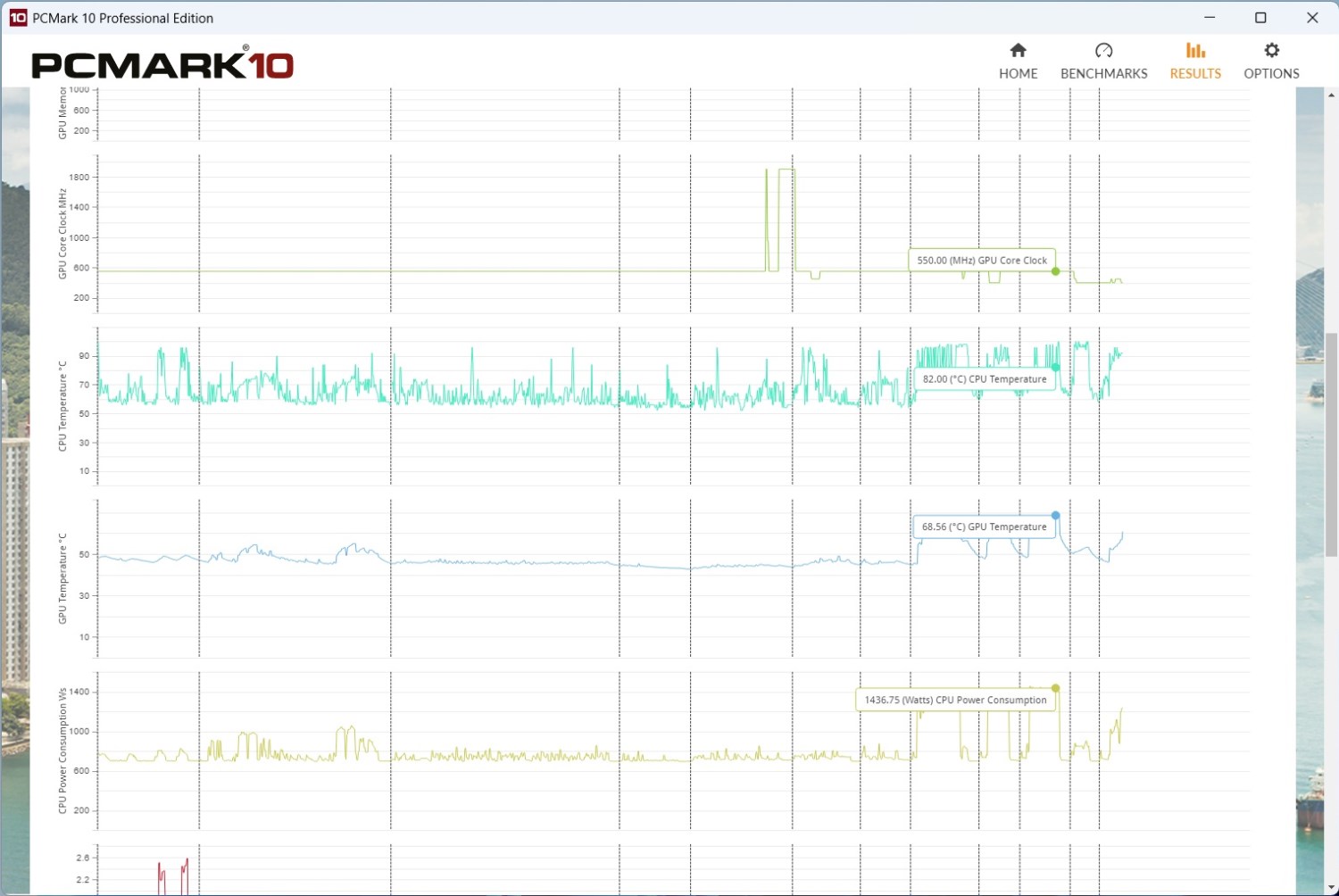Open the BENCHMARKS section
This screenshot has width=1339, height=896.
(1103, 61)
